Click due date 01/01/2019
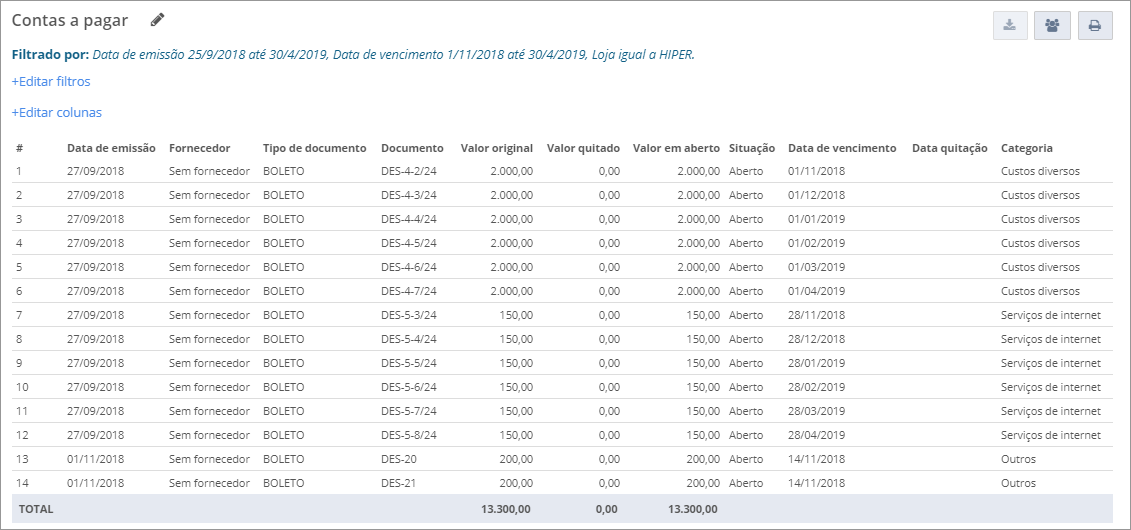1131x530 pixels. 816,218
